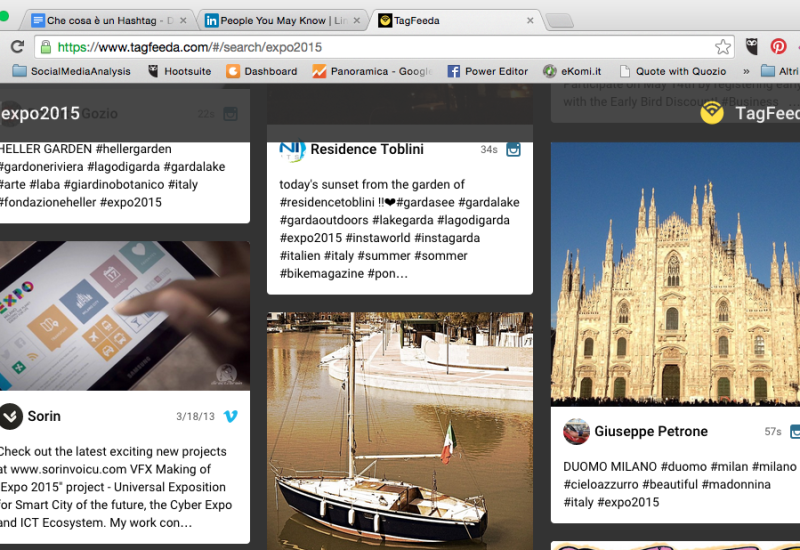Open the Samsung tablet Expo video thumbnail
The width and height of the screenshot is (800, 550).
[124, 316]
